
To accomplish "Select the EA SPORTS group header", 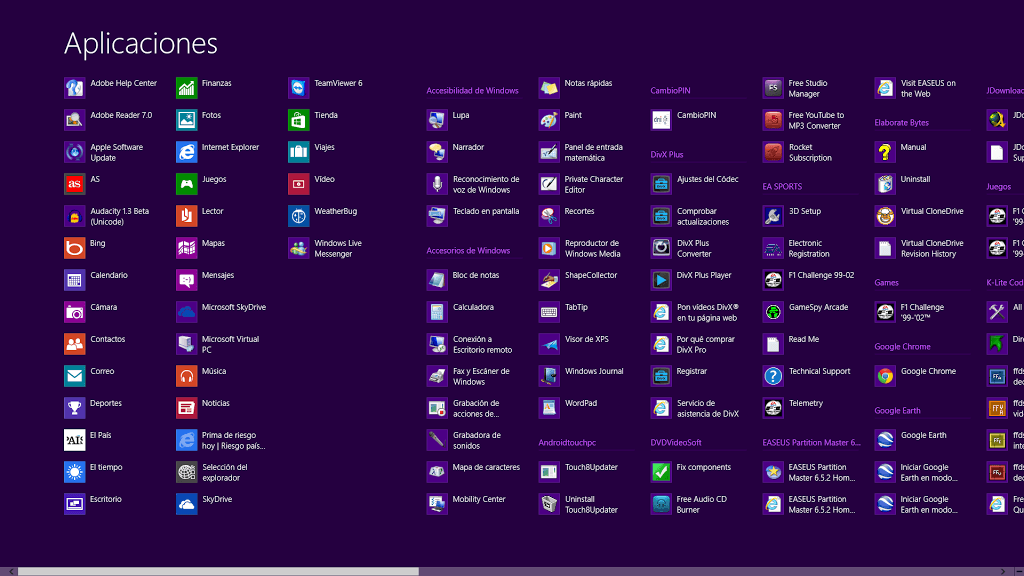I will pos(782,187).
